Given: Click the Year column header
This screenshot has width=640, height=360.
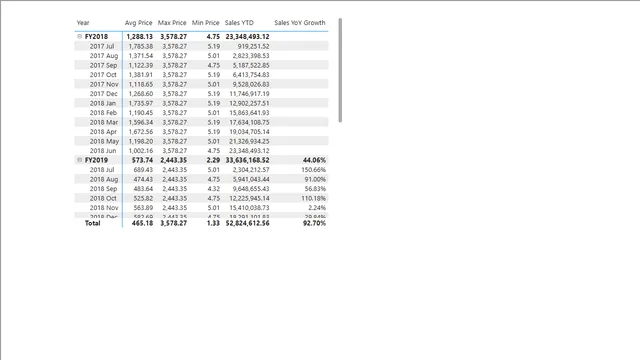Looking at the screenshot, I should pos(83,23).
